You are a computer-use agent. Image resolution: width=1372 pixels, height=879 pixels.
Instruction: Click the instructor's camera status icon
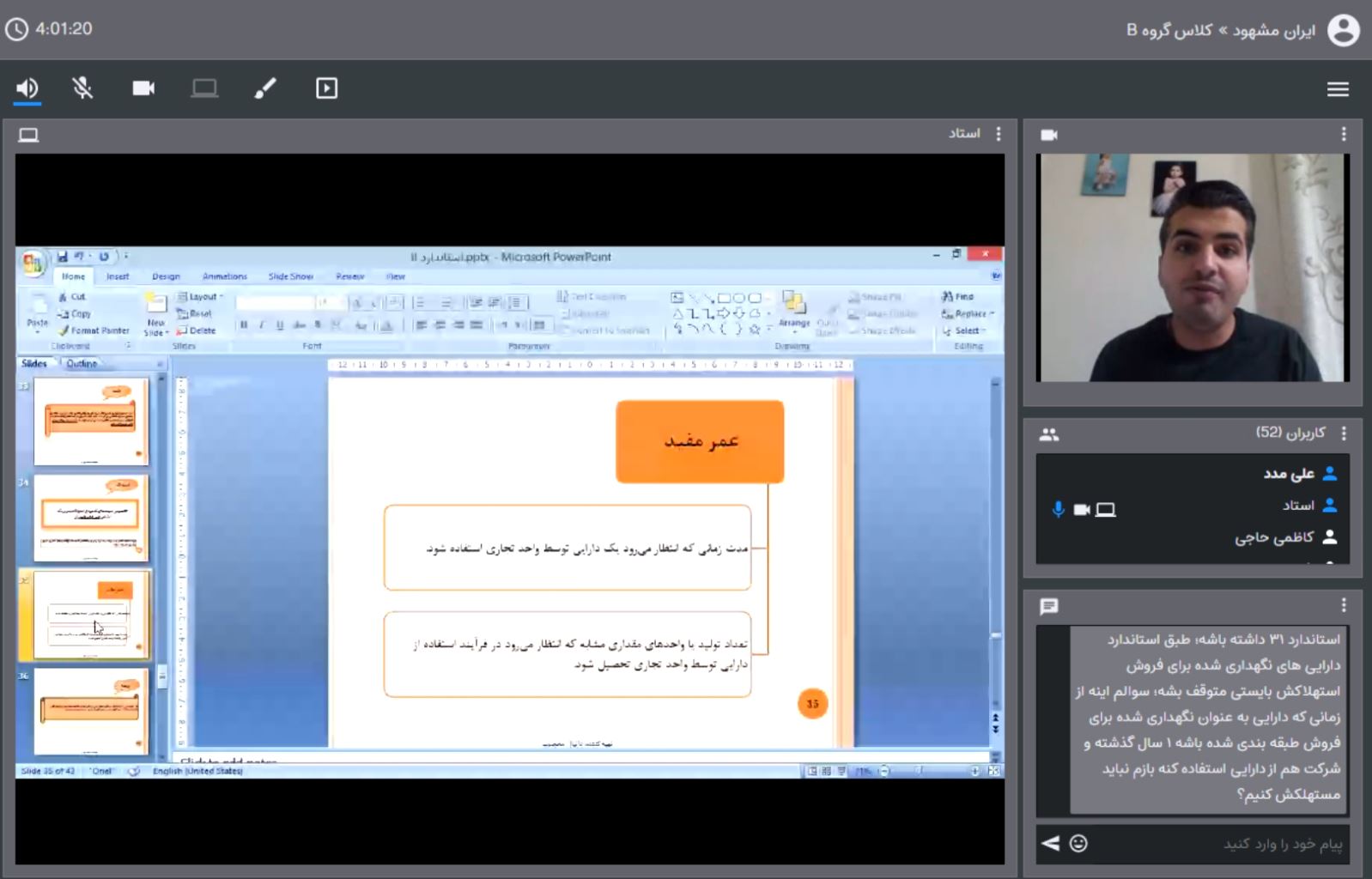pyautogui.click(x=1082, y=510)
